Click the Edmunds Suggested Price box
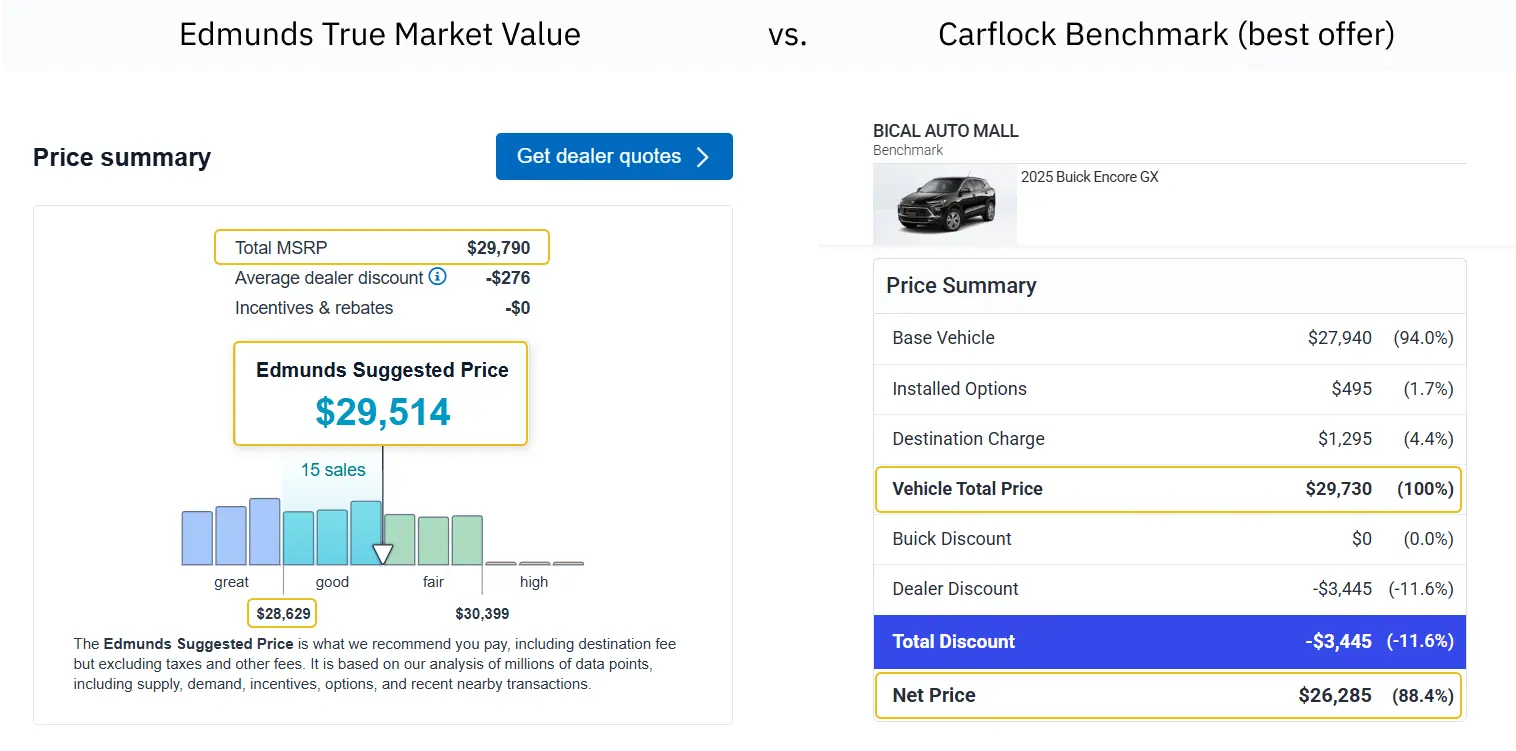 [381, 394]
